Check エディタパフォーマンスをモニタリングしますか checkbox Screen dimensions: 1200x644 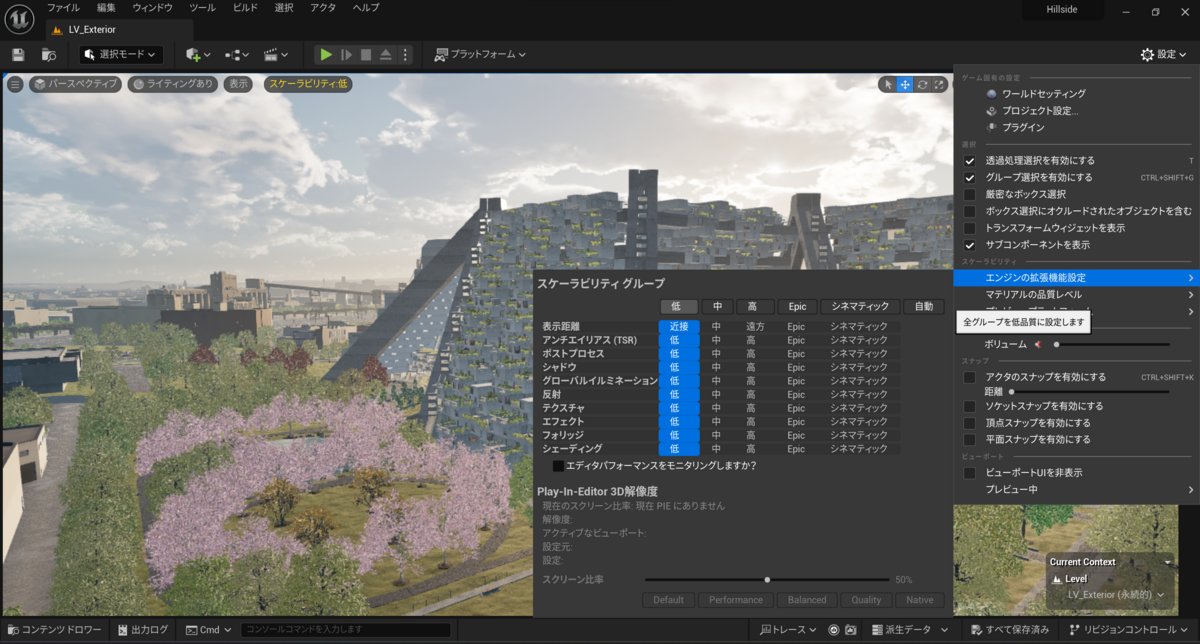pos(558,466)
